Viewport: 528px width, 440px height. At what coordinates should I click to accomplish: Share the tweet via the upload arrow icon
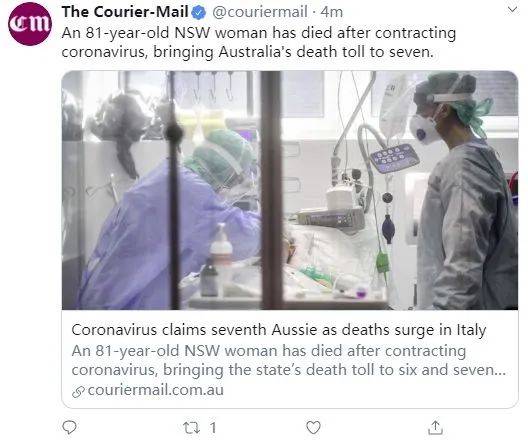click(x=435, y=427)
